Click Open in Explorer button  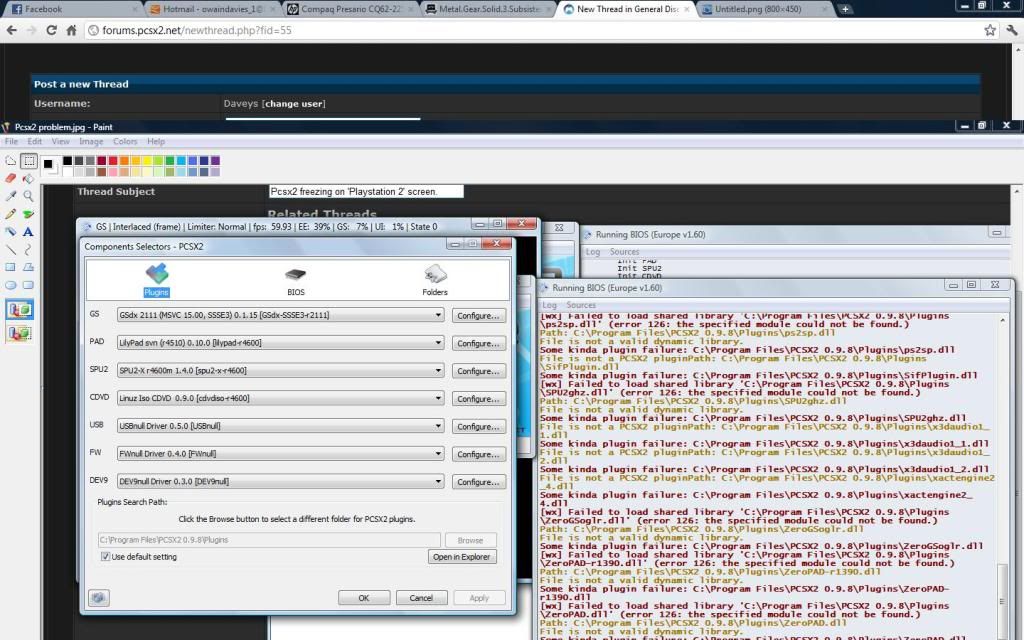[x=462, y=557]
